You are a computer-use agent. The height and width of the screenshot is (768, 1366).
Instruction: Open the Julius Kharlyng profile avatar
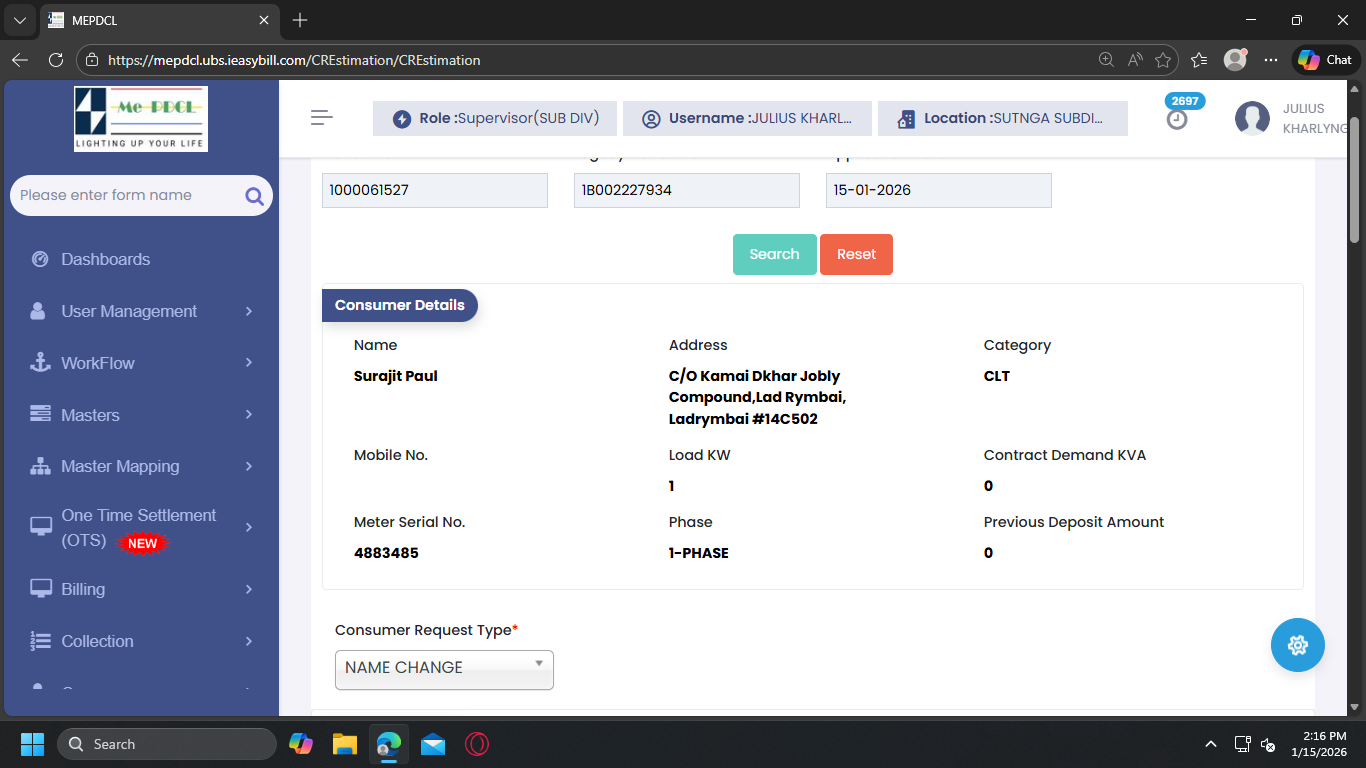point(1252,118)
